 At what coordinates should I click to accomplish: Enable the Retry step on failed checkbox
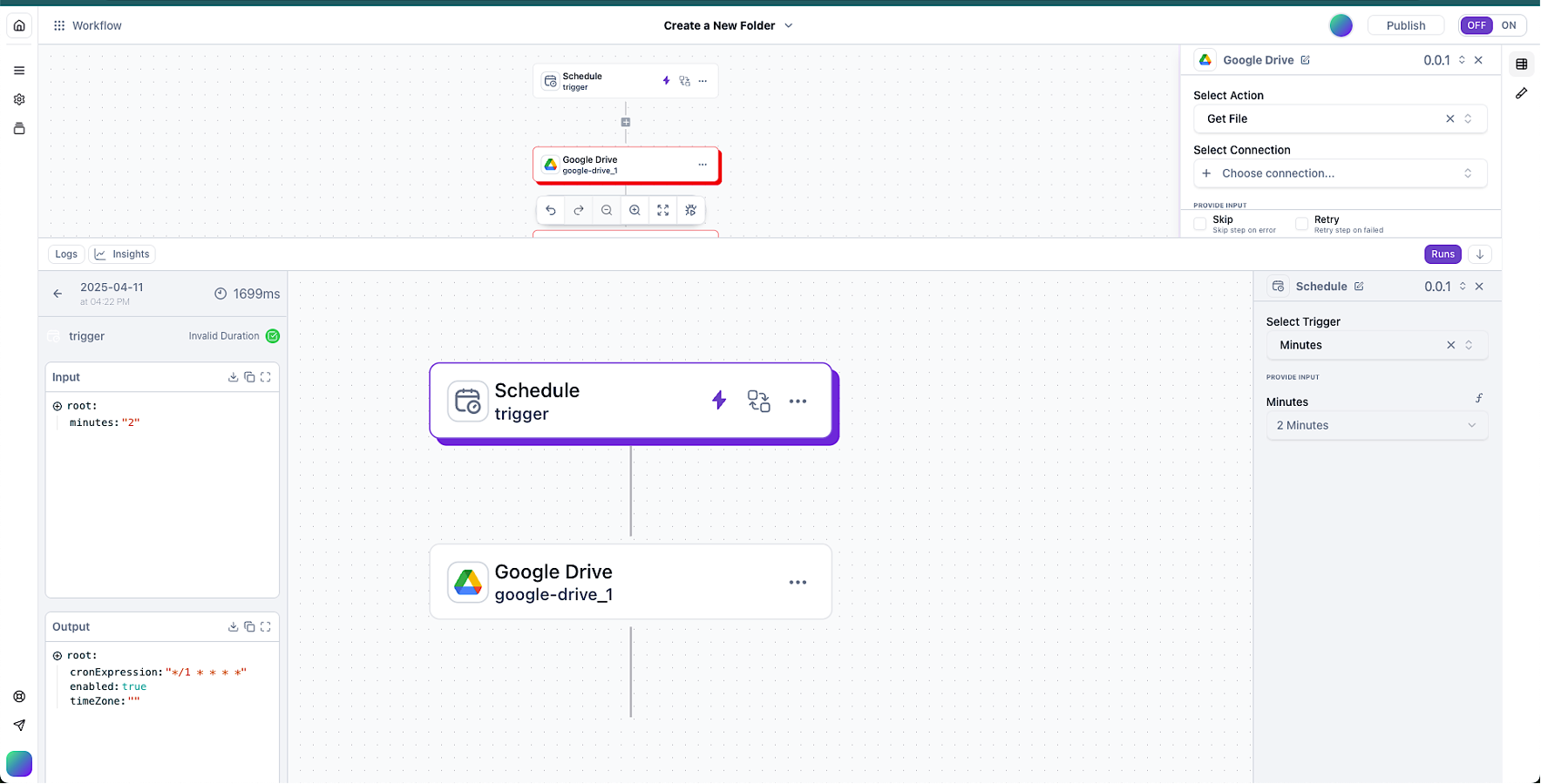(x=1301, y=224)
